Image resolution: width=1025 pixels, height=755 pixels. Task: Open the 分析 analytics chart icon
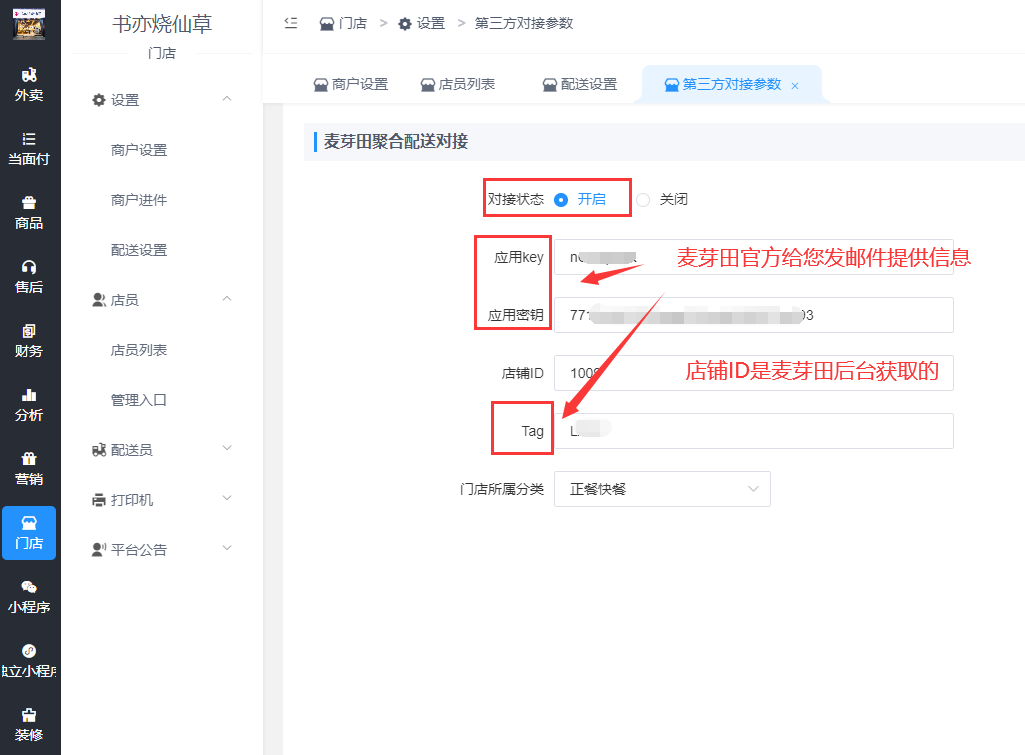point(29,405)
